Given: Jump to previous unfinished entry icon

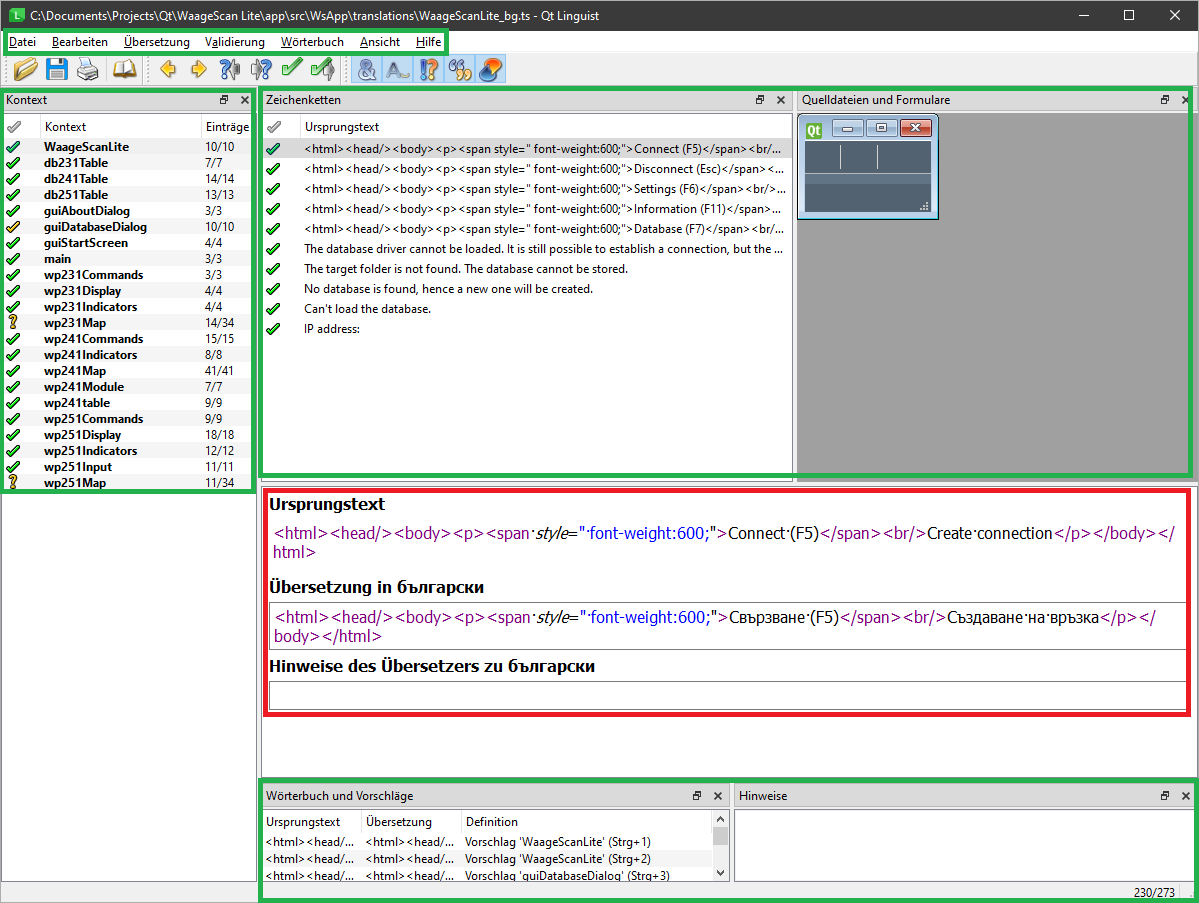Looking at the screenshot, I should (x=229, y=70).
